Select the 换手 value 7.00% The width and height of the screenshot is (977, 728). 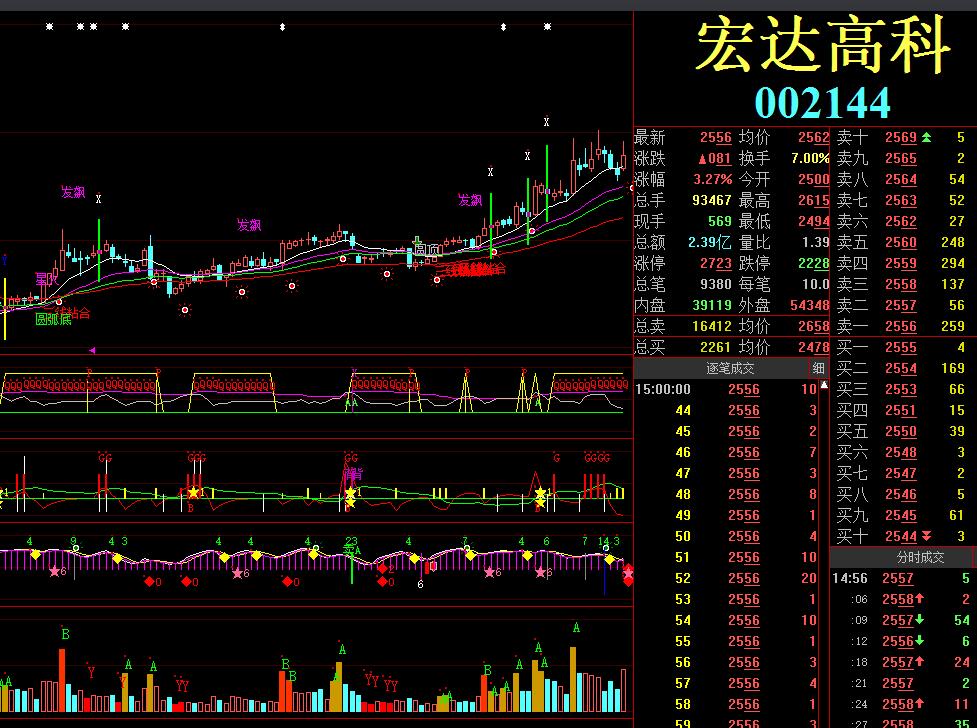(x=810, y=158)
